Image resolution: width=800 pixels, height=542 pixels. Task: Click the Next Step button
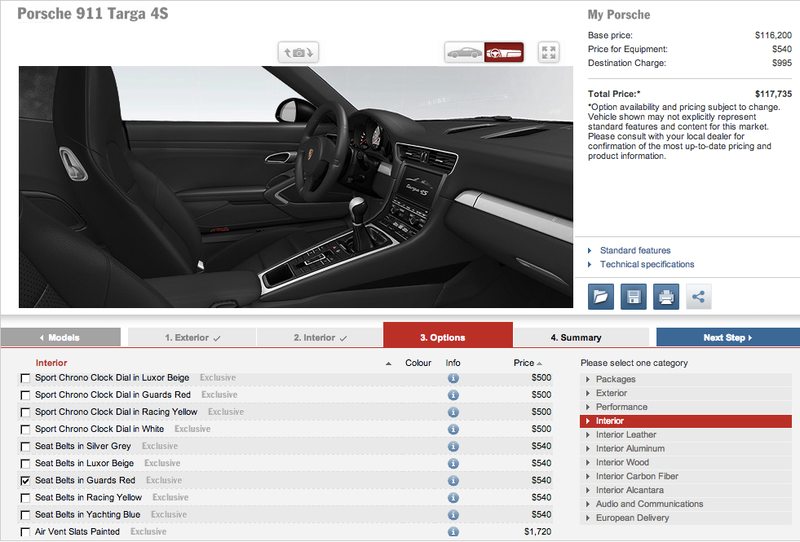click(x=728, y=337)
